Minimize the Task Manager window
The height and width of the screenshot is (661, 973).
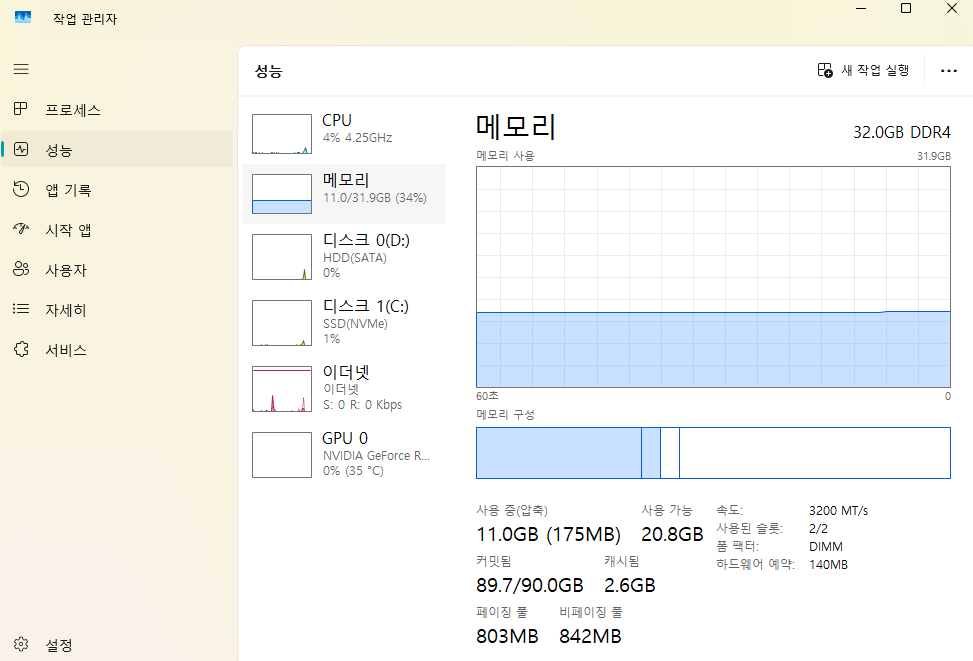pyautogui.click(x=861, y=8)
